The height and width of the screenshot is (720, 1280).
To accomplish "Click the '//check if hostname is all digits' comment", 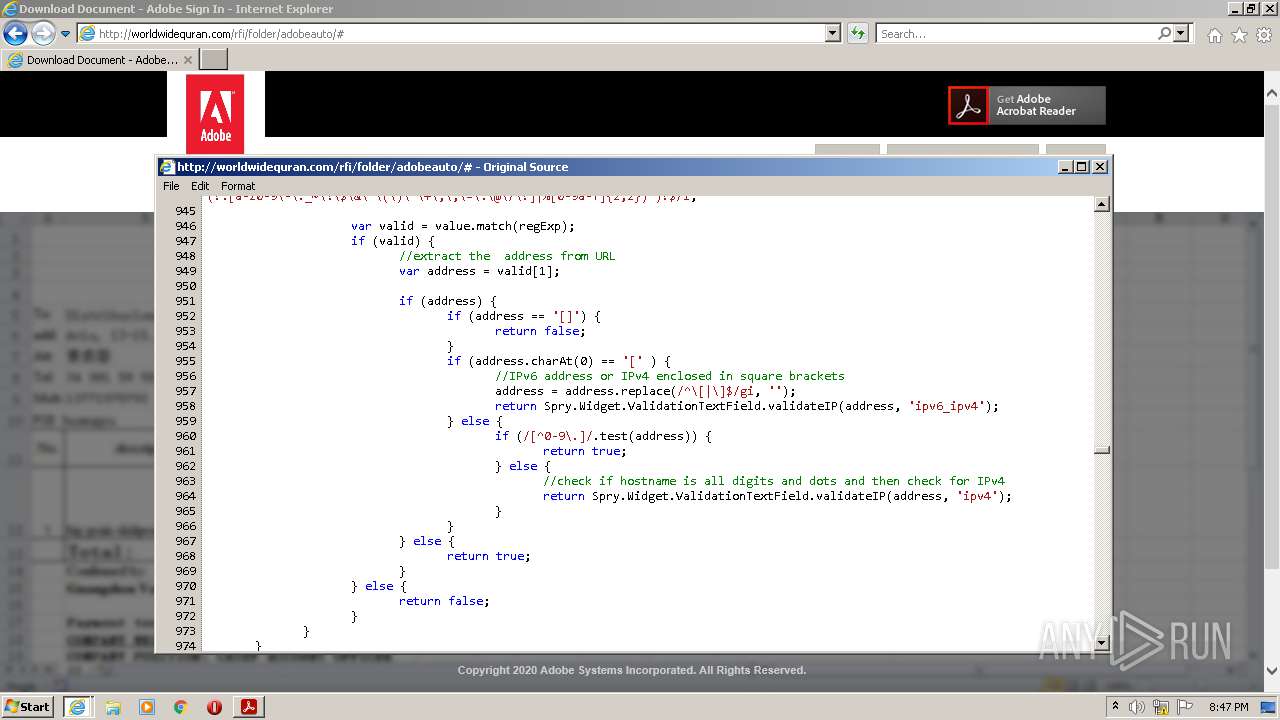I will [773, 481].
